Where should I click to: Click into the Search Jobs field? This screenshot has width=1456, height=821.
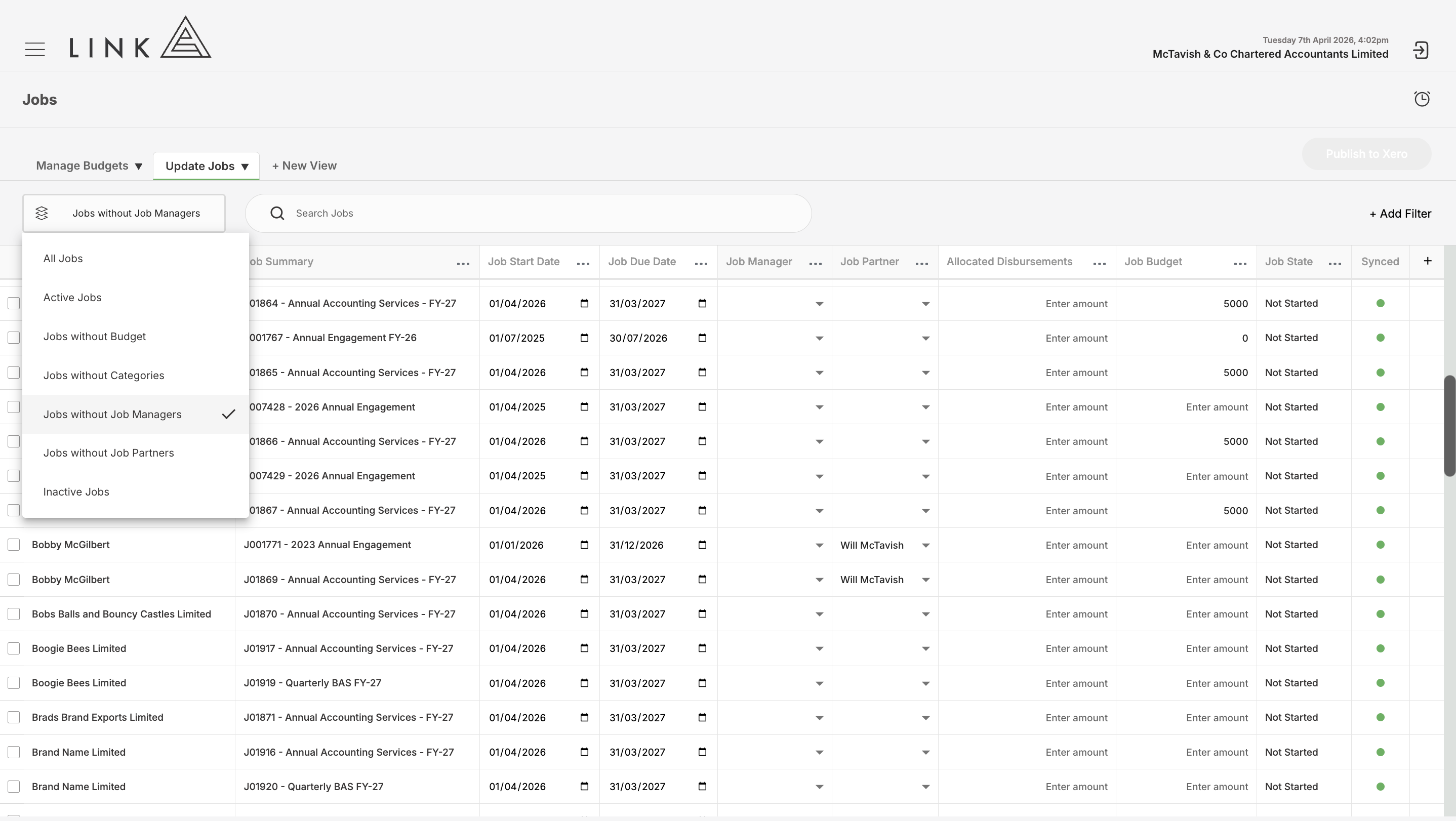click(529, 213)
